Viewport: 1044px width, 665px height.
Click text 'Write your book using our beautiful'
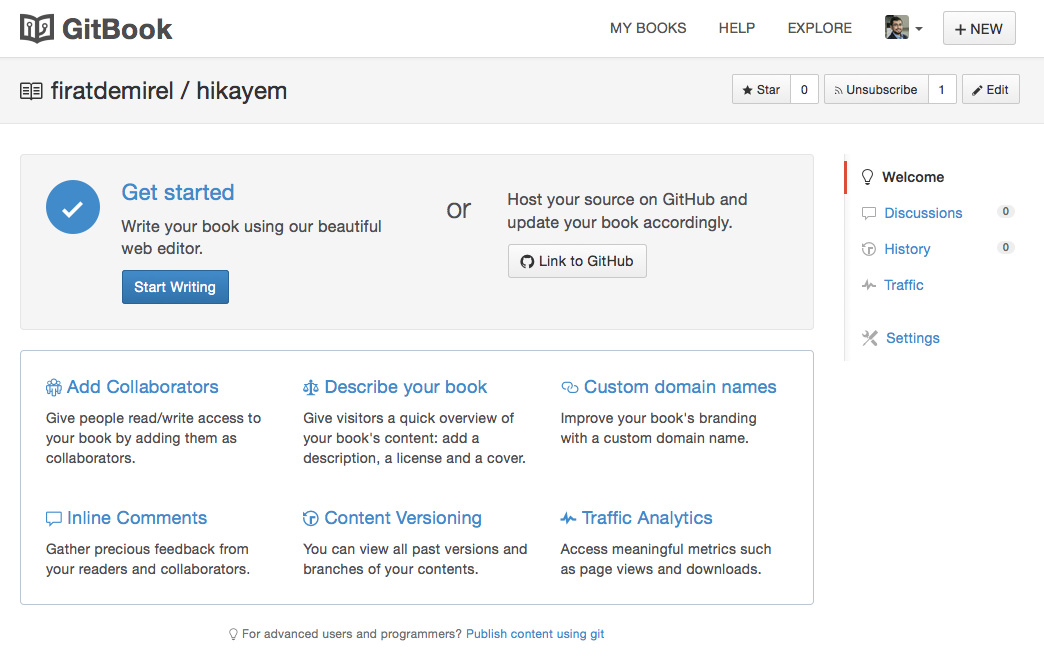click(x=251, y=226)
